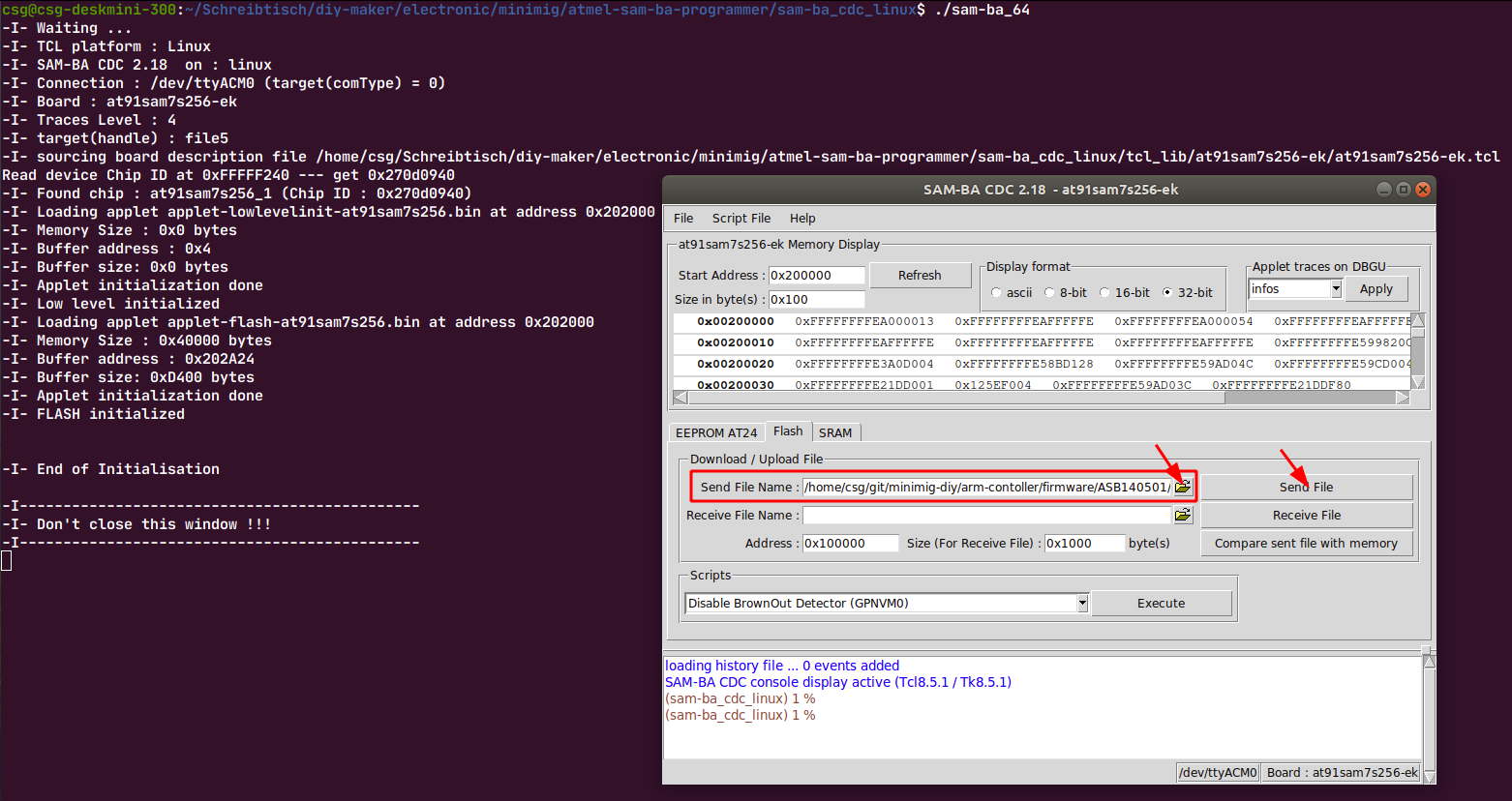1512x801 pixels.
Task: Switch to the Flash tab
Action: [788, 431]
